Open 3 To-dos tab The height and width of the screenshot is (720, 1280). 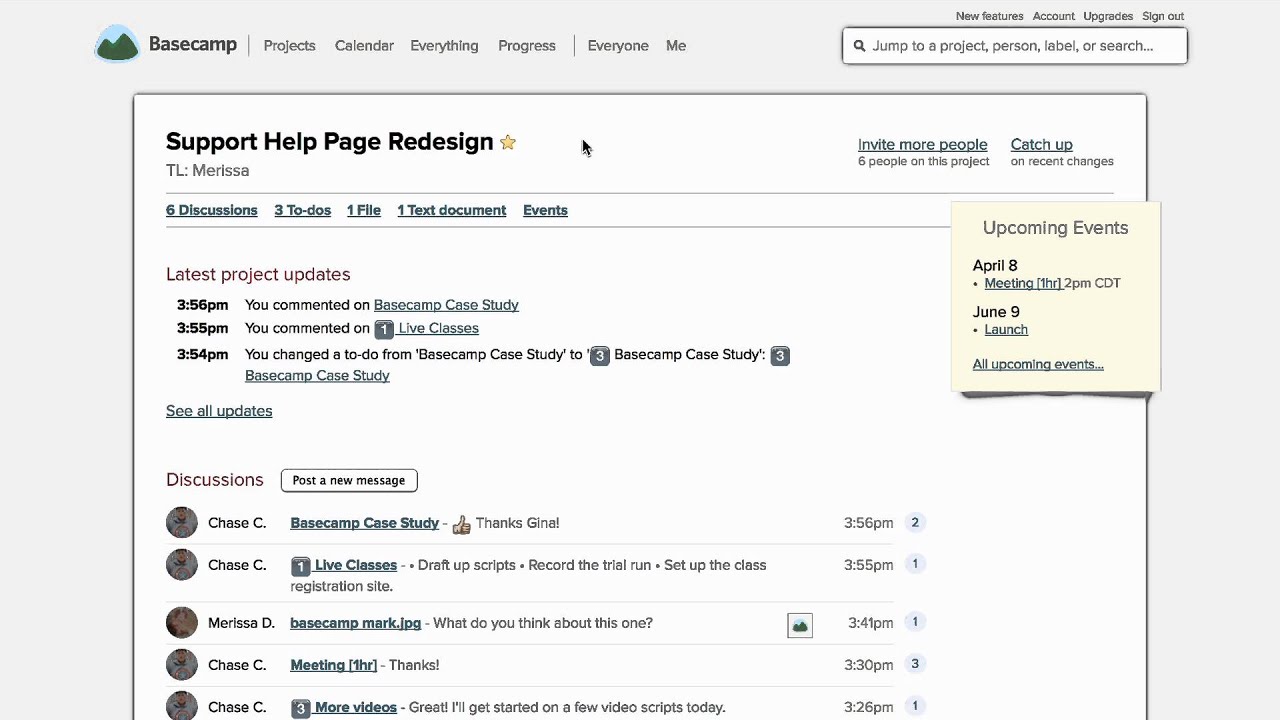pos(302,210)
